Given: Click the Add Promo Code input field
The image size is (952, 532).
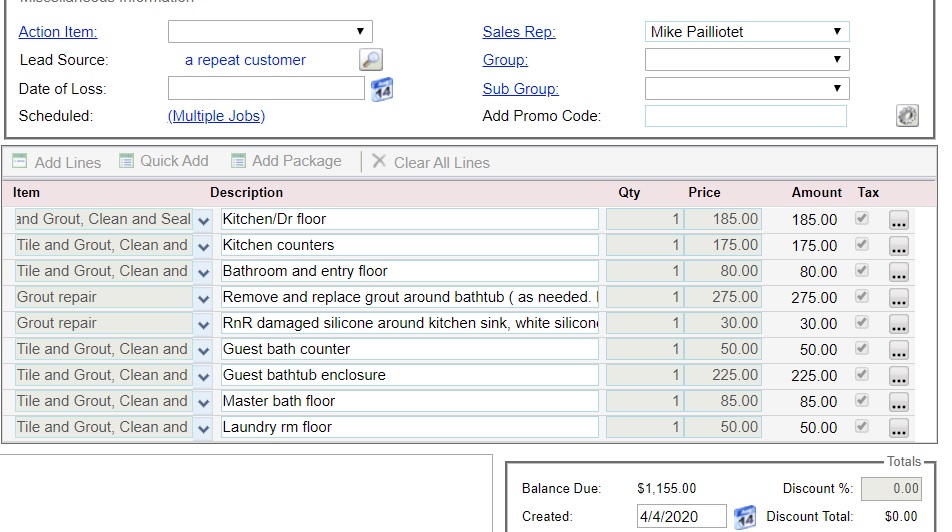Looking at the screenshot, I should (x=745, y=116).
